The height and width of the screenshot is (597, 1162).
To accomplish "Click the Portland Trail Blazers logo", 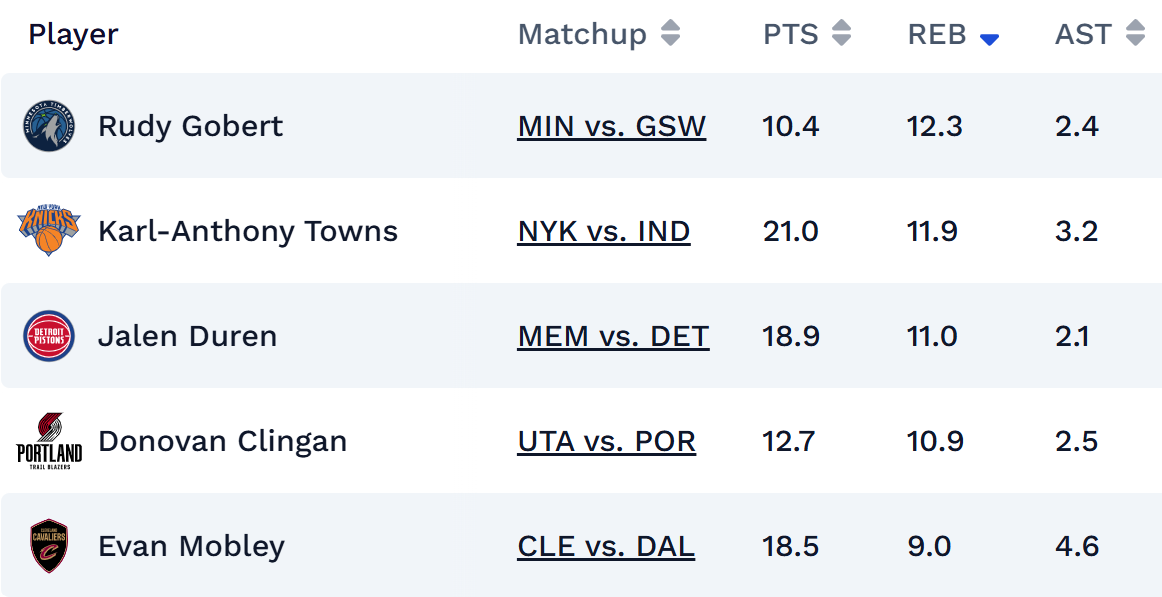I will (x=49, y=441).
